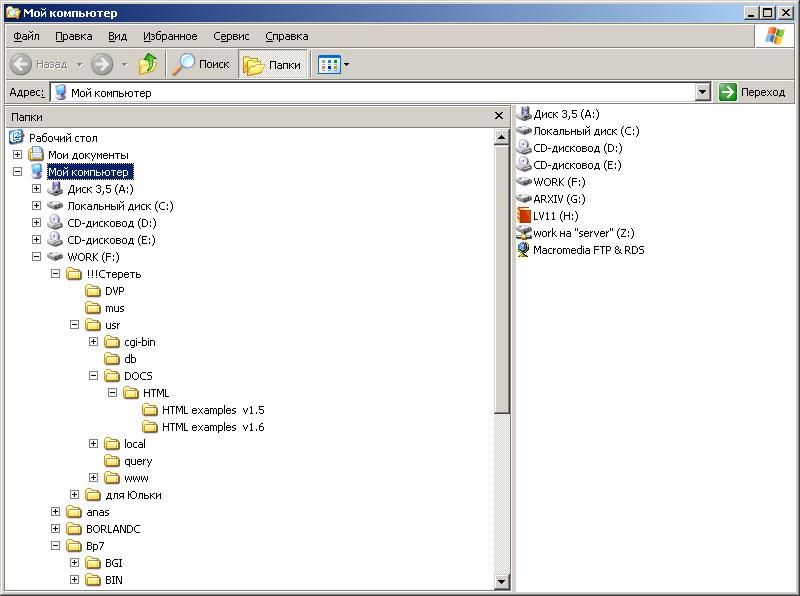Viewport: 800px width, 596px height.
Task: Select Рабочий стол desktop icon in tree
Action: point(16,137)
